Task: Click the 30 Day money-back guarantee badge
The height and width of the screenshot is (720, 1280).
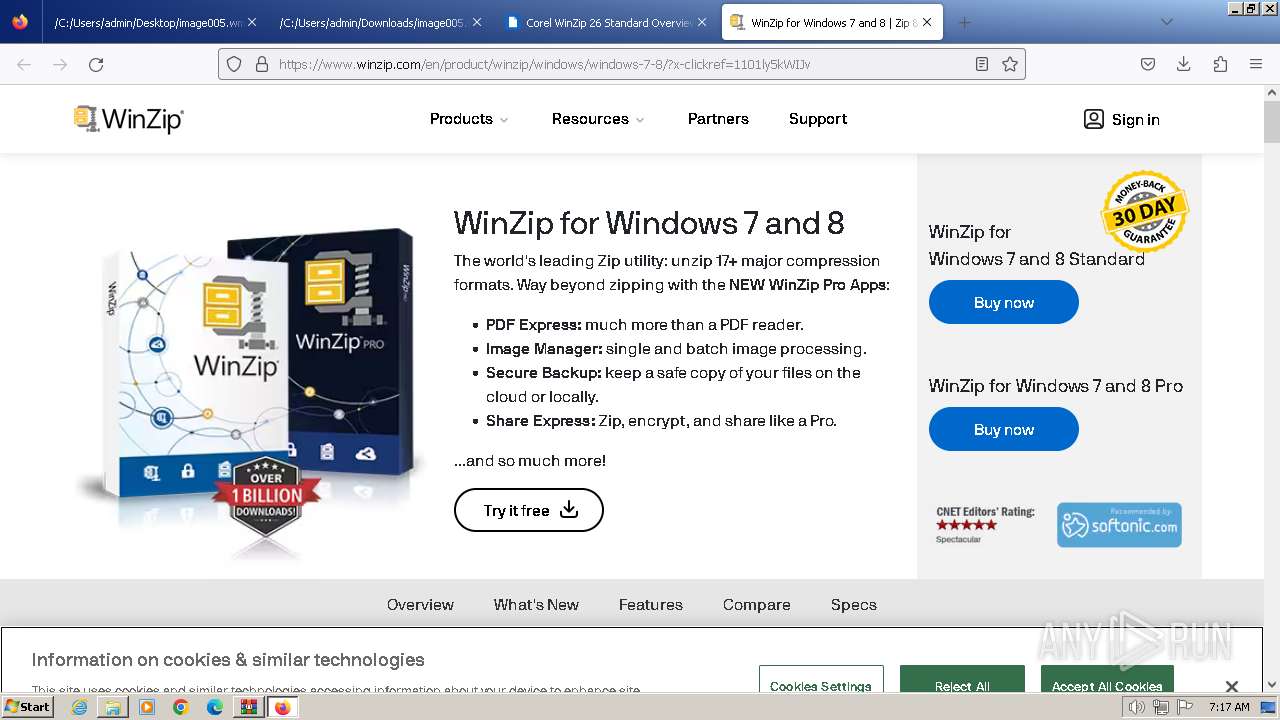Action: [1144, 211]
